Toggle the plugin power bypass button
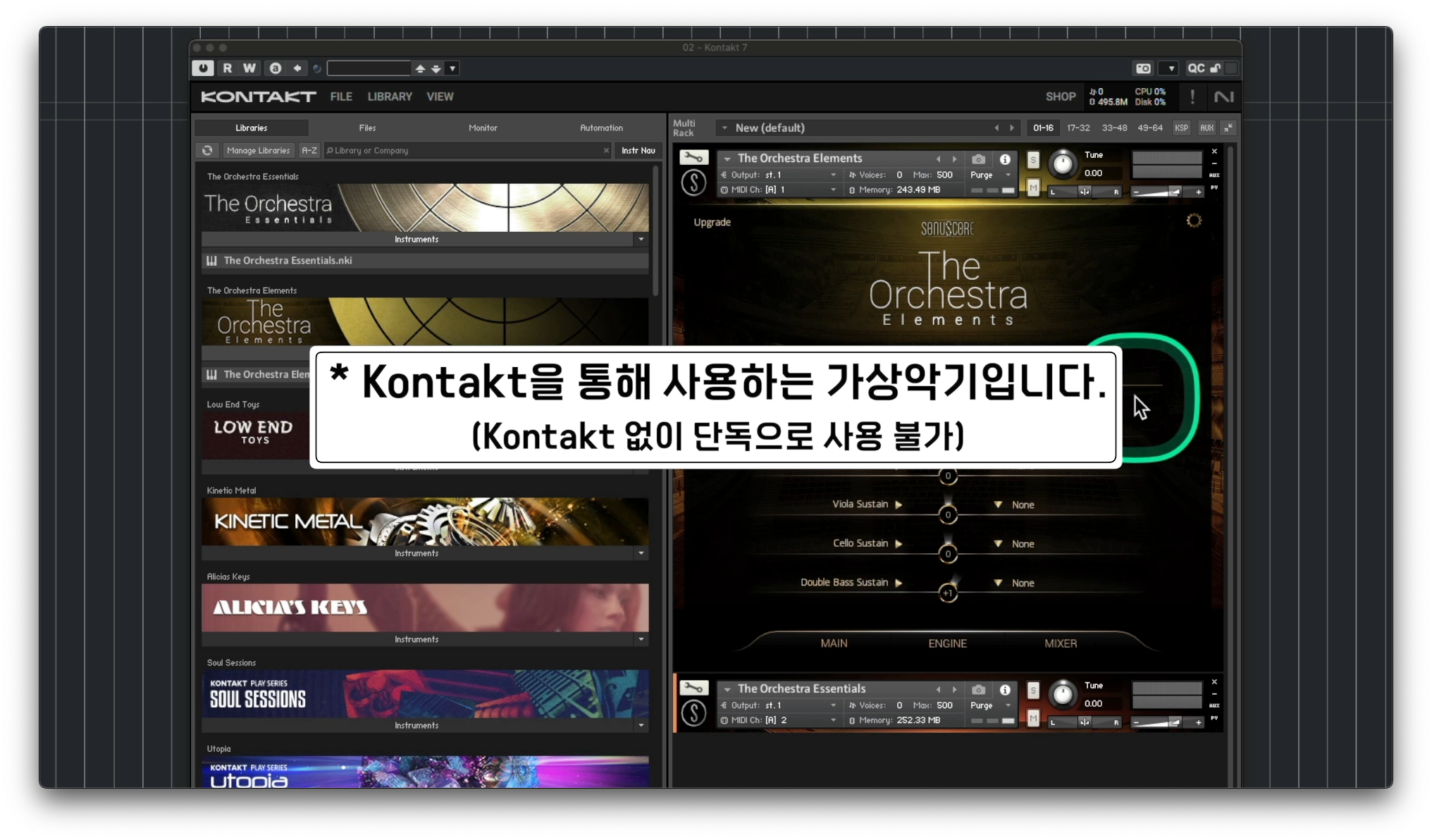The height and width of the screenshot is (840, 1432). click(203, 68)
